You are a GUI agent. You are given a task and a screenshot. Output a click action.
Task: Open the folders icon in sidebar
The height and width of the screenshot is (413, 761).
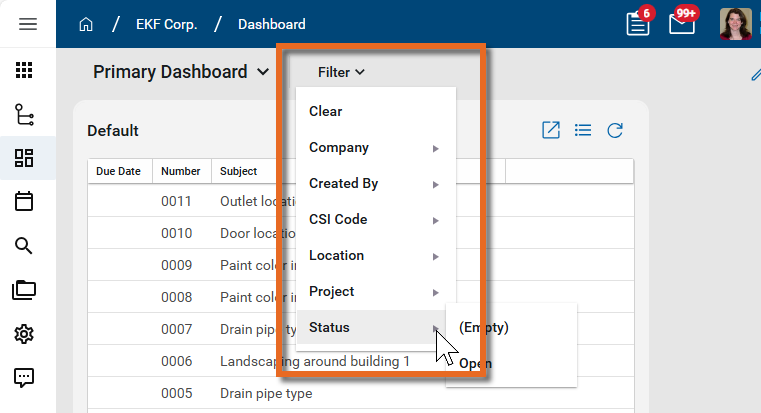(x=24, y=290)
